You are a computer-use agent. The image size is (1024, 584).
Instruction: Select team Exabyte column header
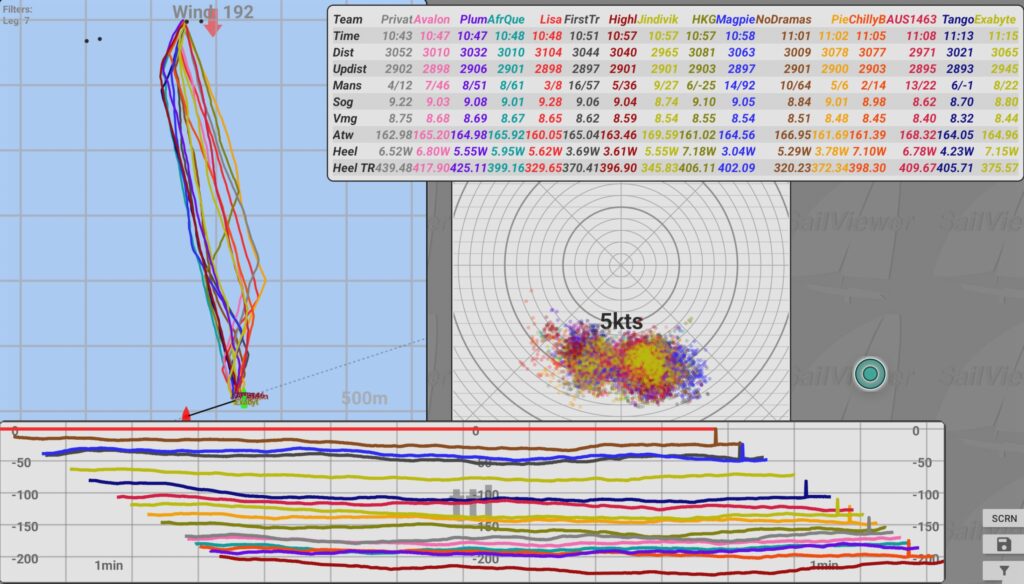tap(995, 20)
